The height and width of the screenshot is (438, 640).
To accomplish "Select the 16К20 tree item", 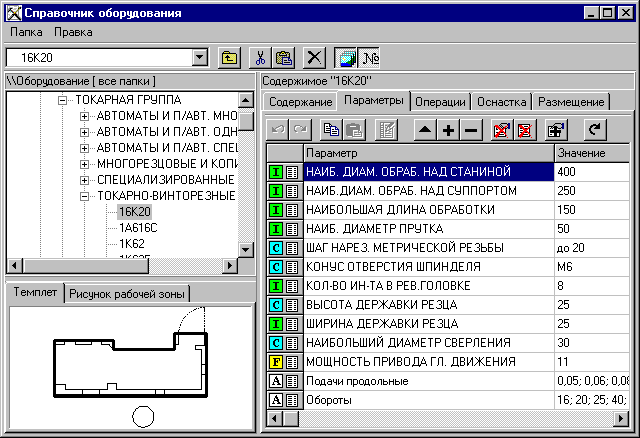I will coord(135,212).
